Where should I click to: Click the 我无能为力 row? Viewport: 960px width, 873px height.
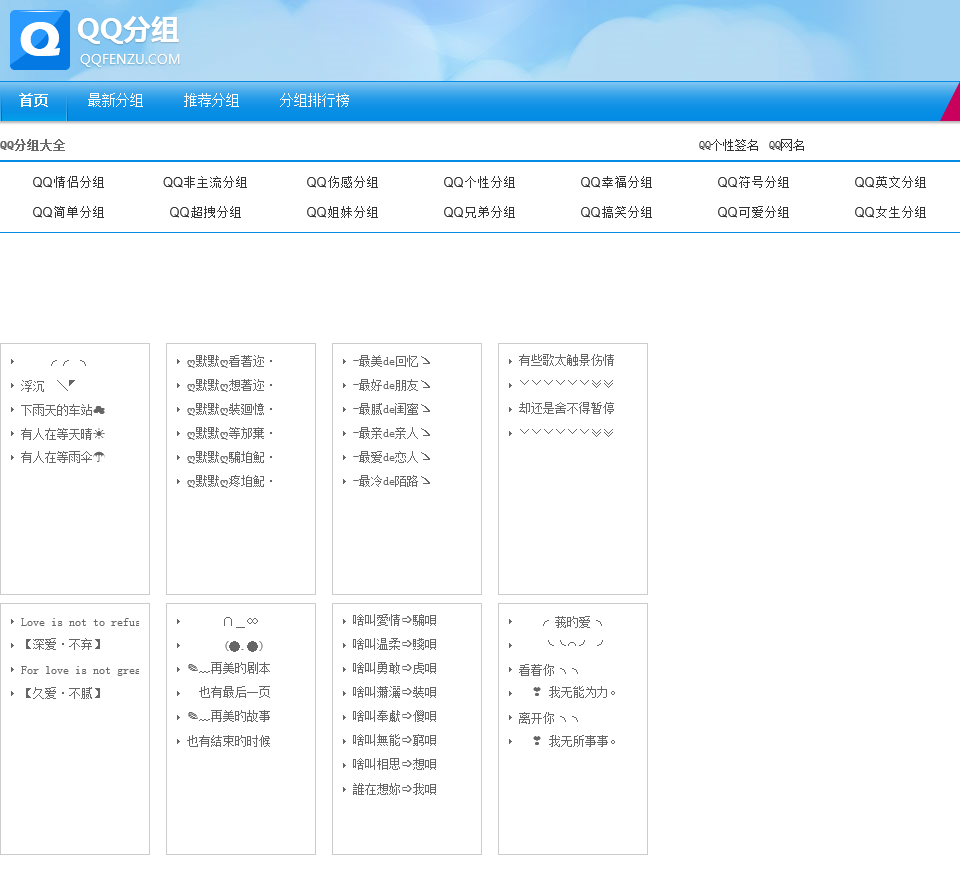574,692
